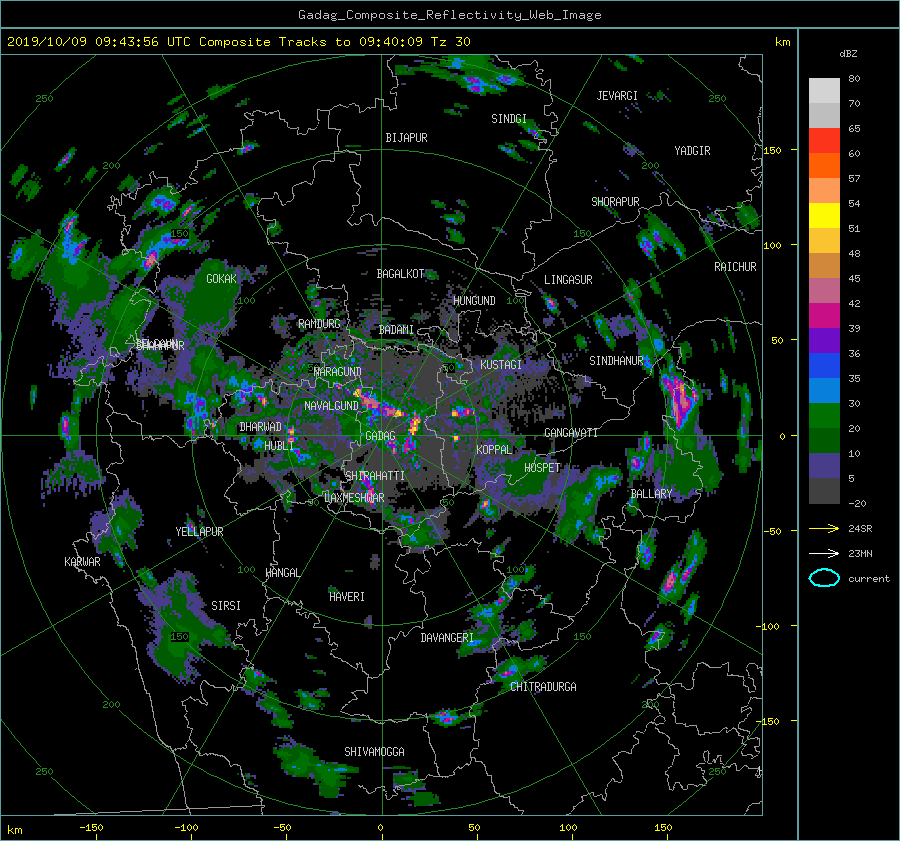The height and width of the screenshot is (841, 900).
Task: Click the white 23MN arrow legend icon
Action: [824, 553]
